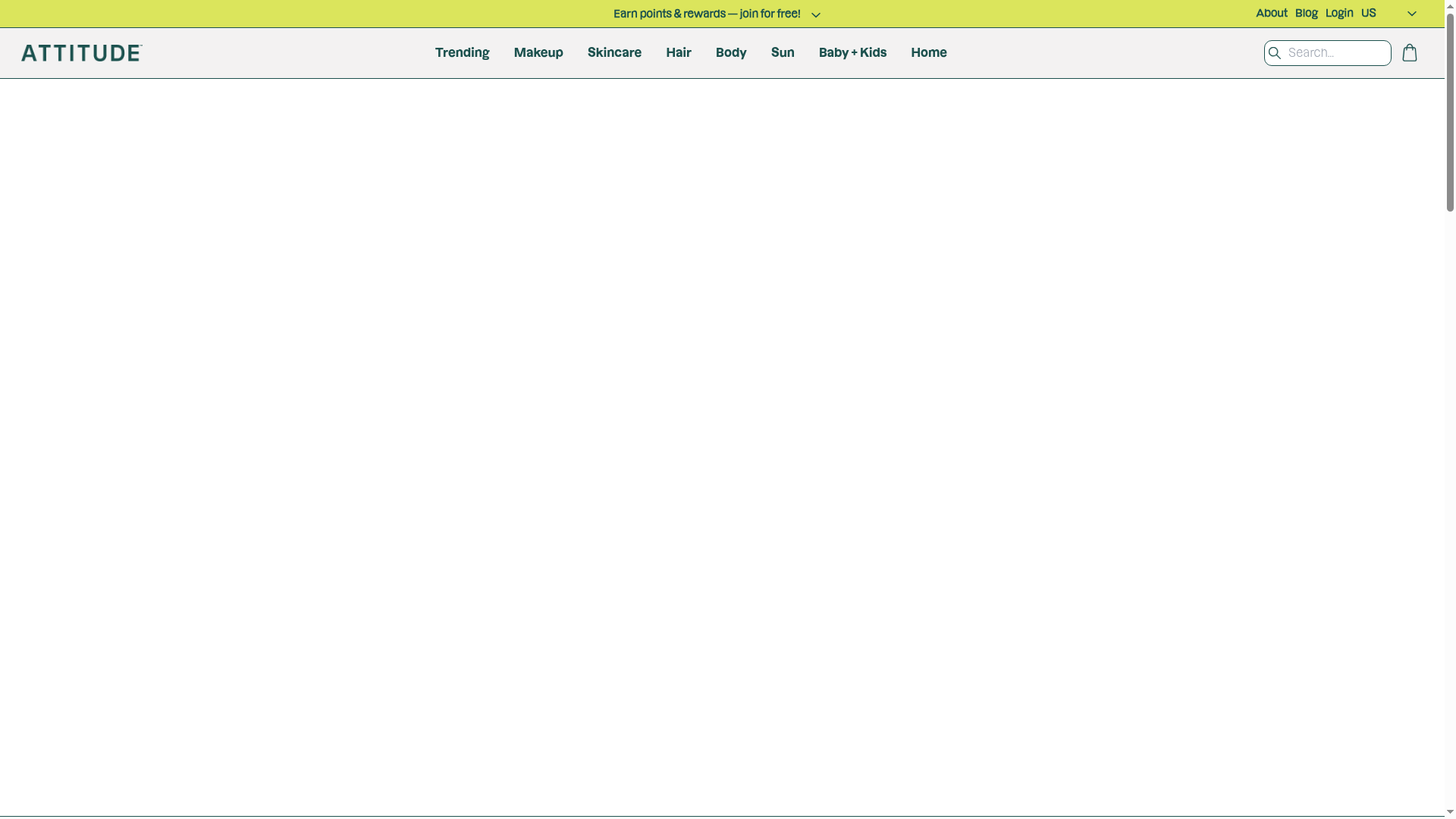Viewport: 1456px width, 819px height.
Task: Click the Blog link
Action: 1306,13
